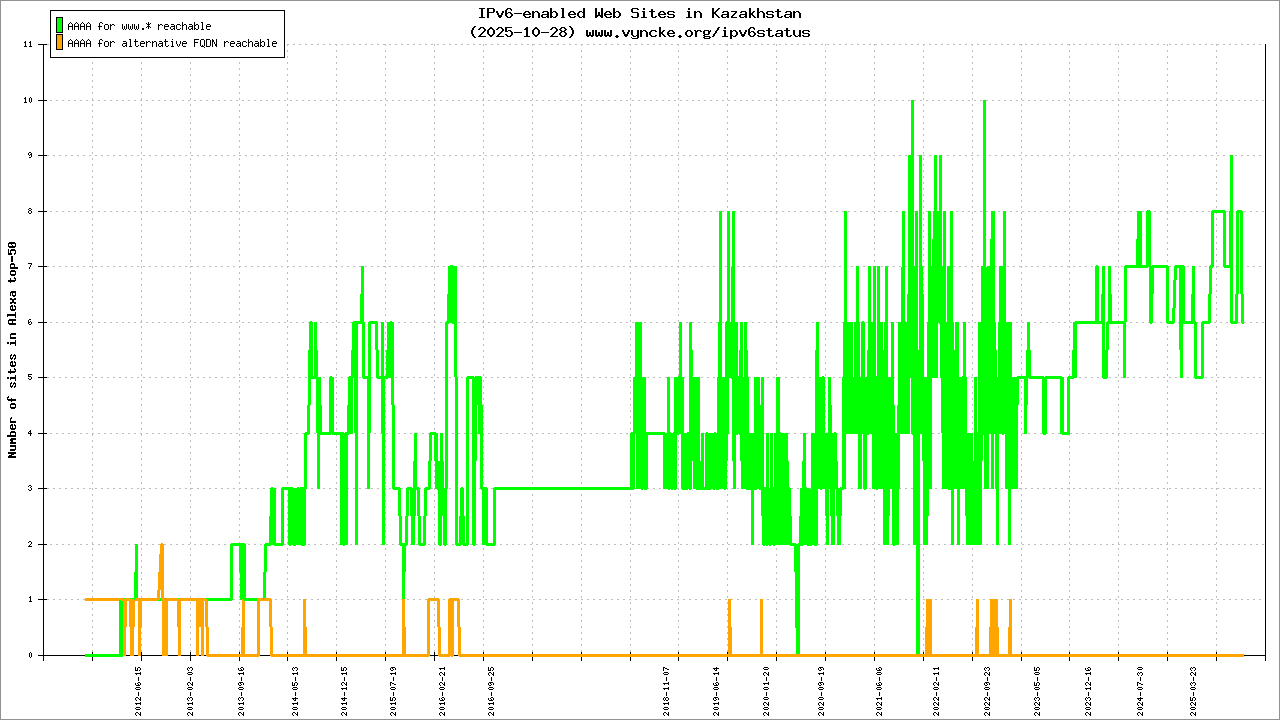Click the green legend color swatch

pyautogui.click(x=60, y=26)
